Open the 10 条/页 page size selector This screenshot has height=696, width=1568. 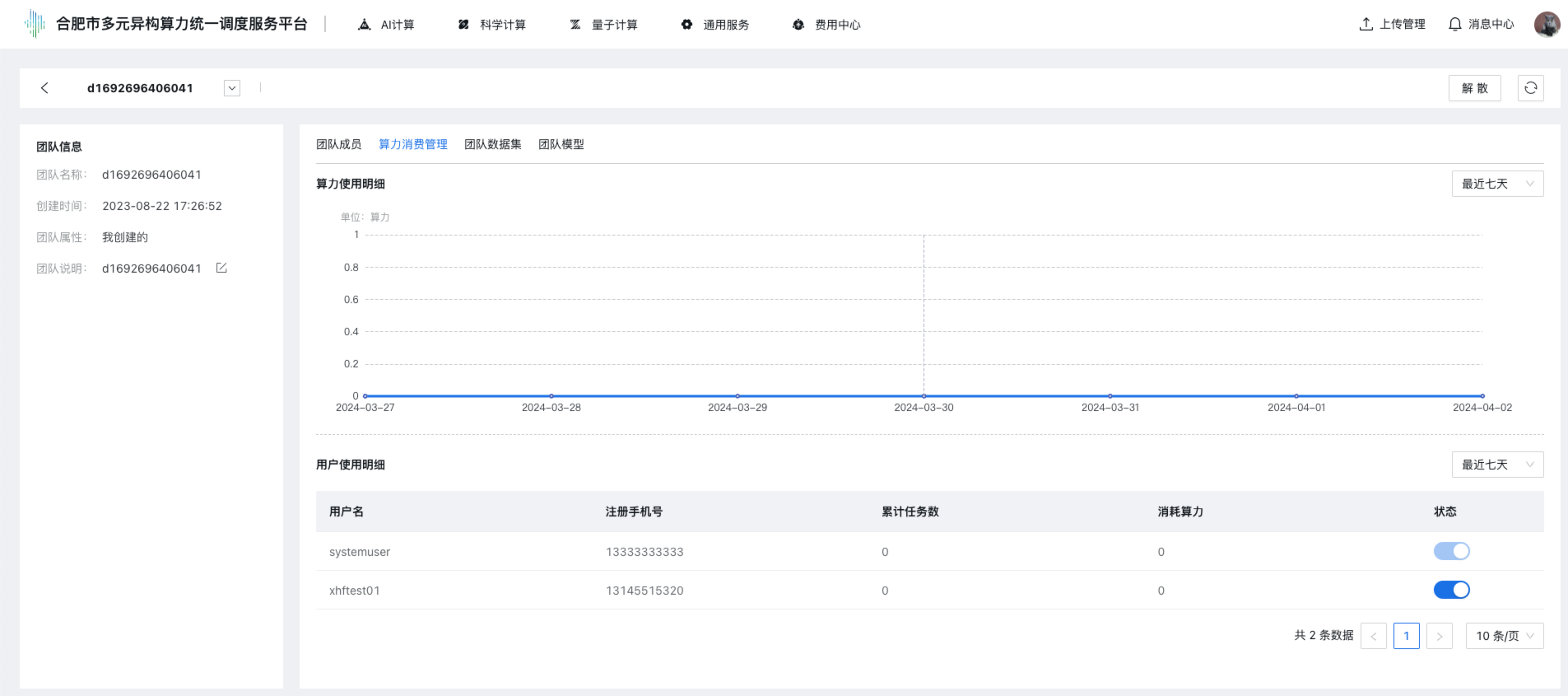tap(1504, 636)
